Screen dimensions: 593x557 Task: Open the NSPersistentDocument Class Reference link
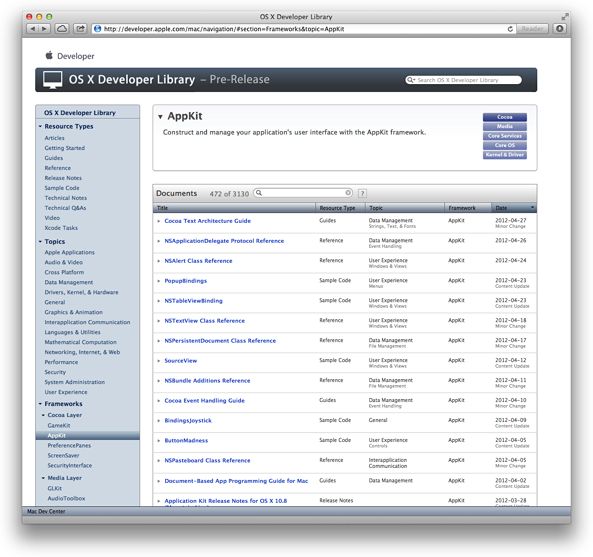tap(220, 341)
